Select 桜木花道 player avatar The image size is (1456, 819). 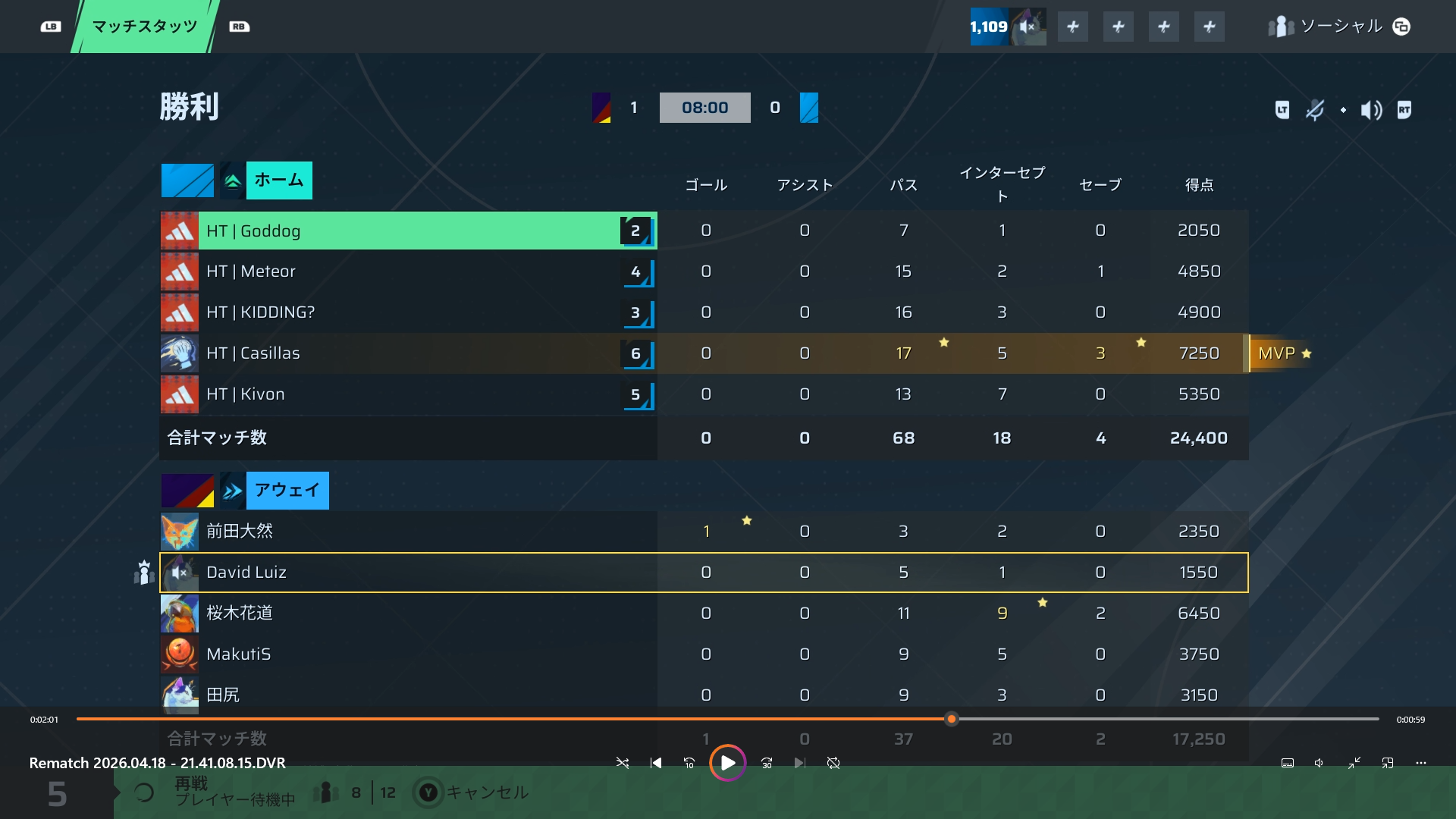[180, 613]
